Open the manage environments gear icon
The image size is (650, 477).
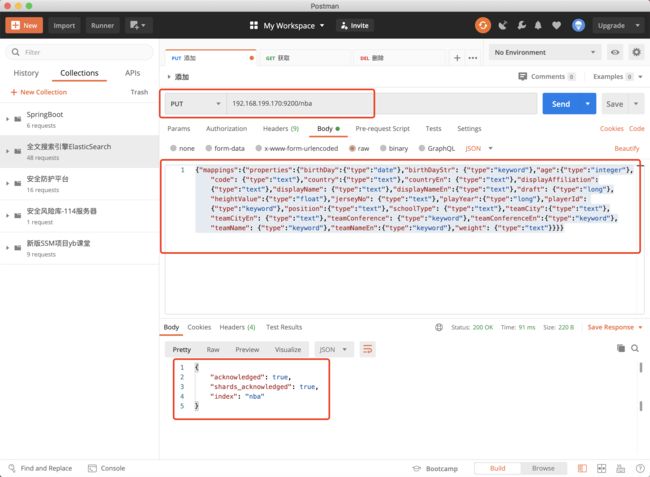636,52
